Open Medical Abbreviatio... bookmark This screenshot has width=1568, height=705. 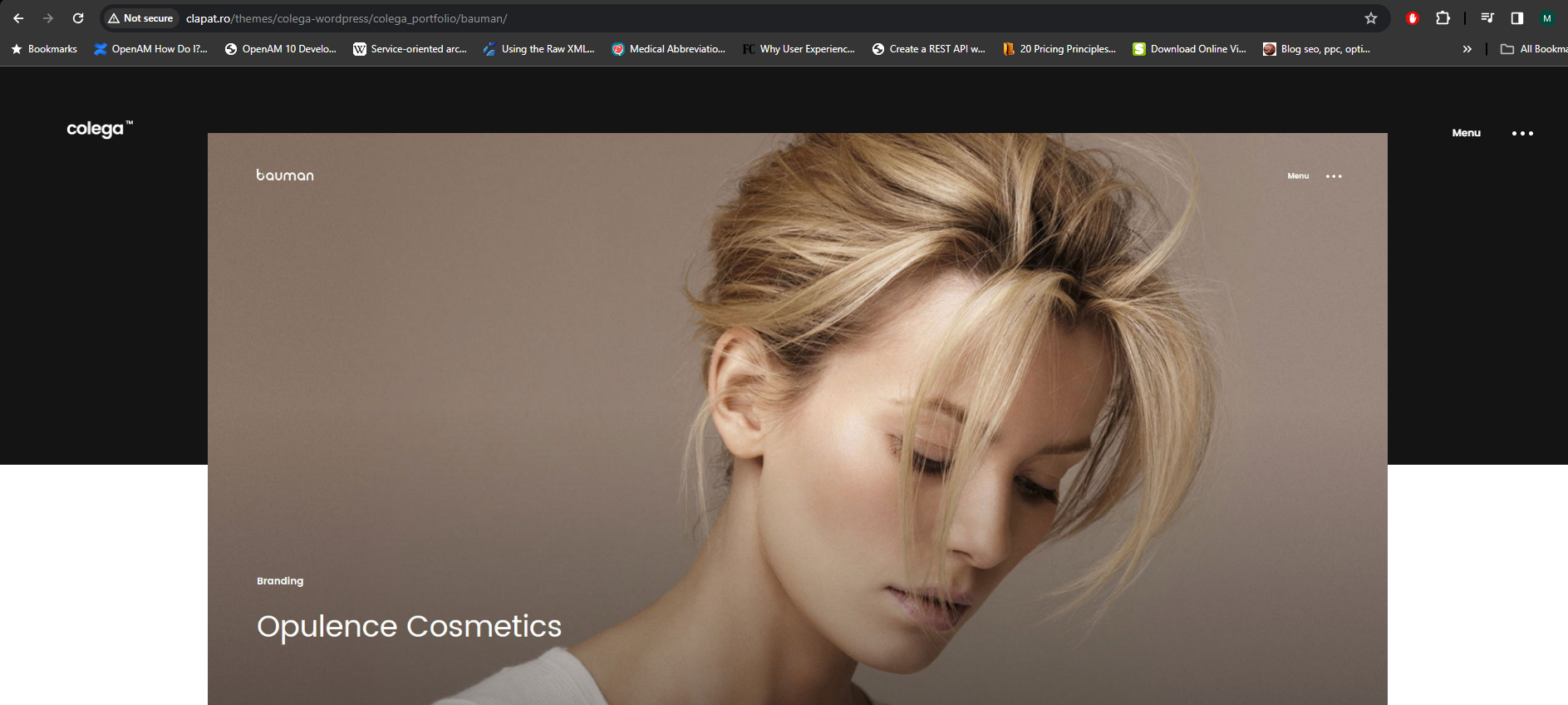pos(669,49)
